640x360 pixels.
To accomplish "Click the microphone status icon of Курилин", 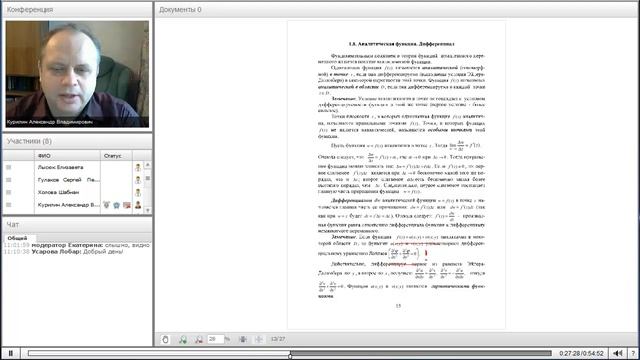I will click(107, 205).
